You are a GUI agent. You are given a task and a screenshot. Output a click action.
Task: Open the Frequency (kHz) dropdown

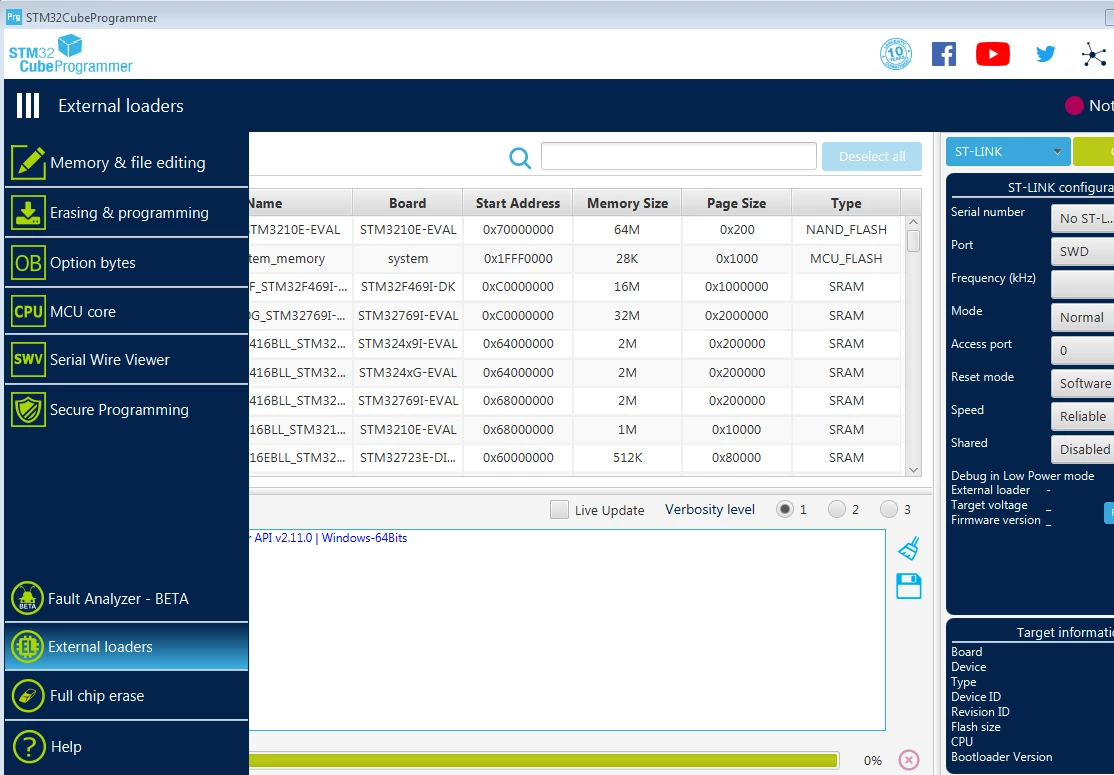click(1082, 284)
